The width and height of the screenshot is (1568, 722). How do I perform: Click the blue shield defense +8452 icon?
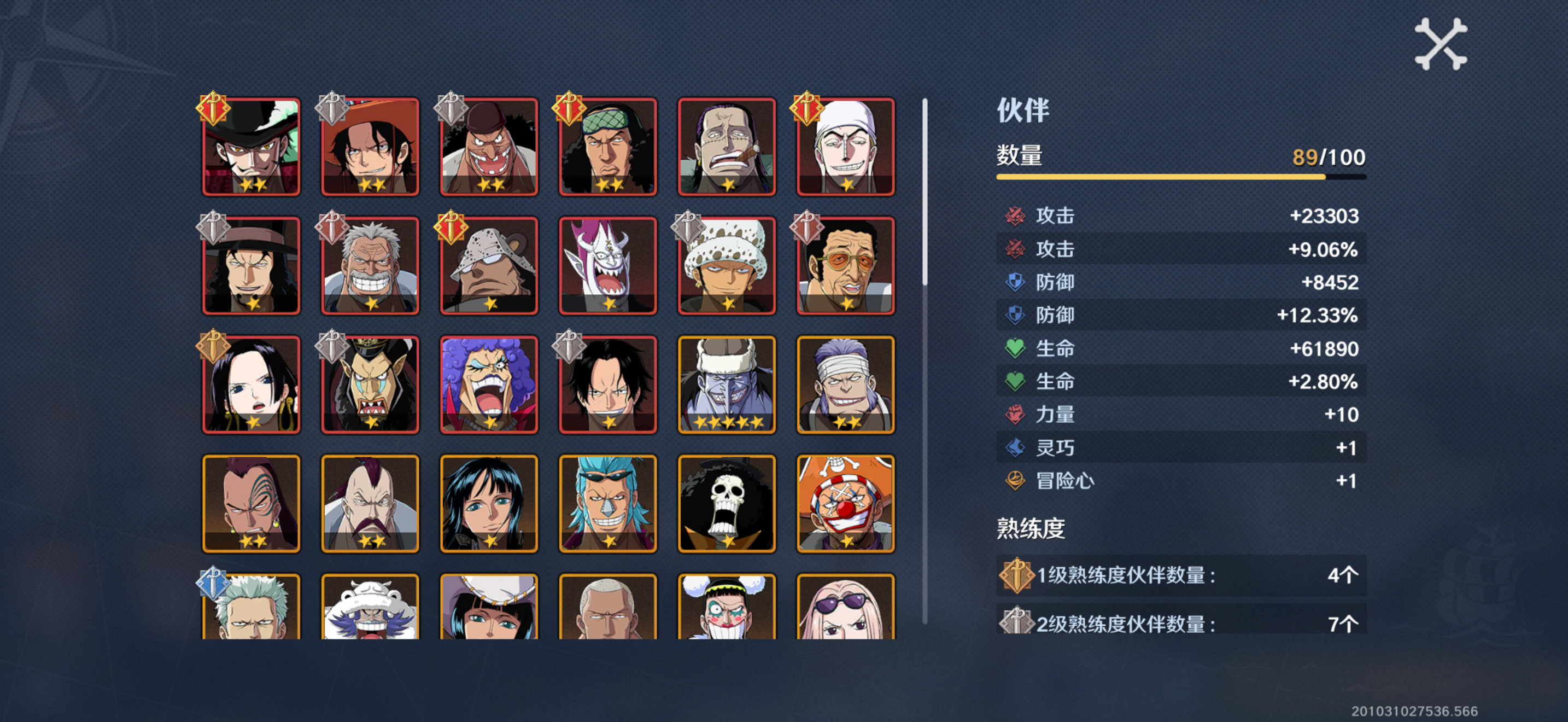[1015, 282]
